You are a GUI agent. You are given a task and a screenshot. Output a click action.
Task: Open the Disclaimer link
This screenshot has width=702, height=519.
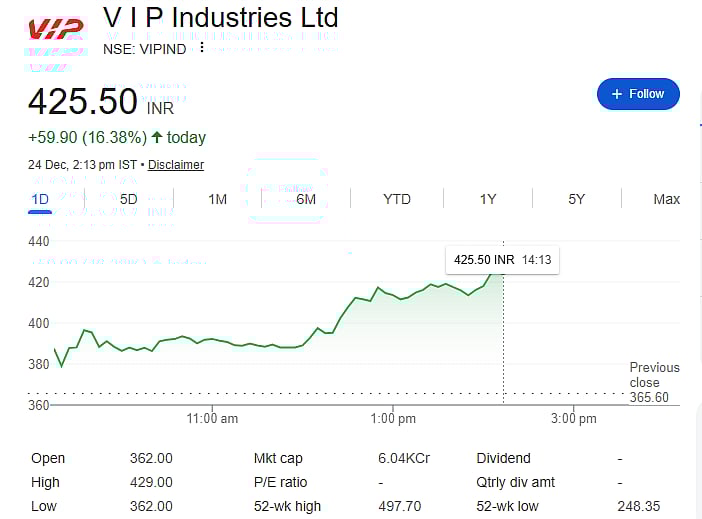pos(176,165)
